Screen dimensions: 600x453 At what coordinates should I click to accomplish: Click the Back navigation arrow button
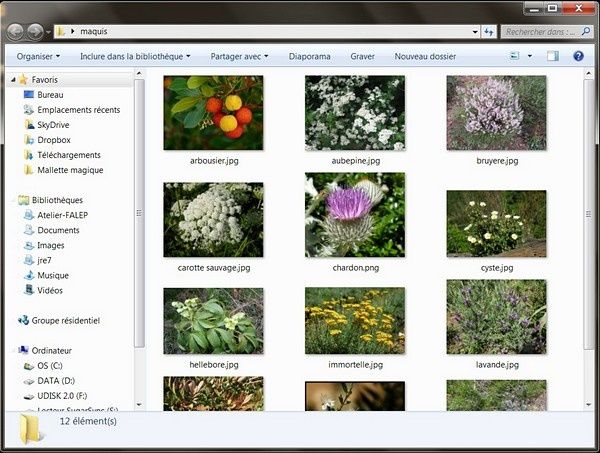(x=16, y=32)
